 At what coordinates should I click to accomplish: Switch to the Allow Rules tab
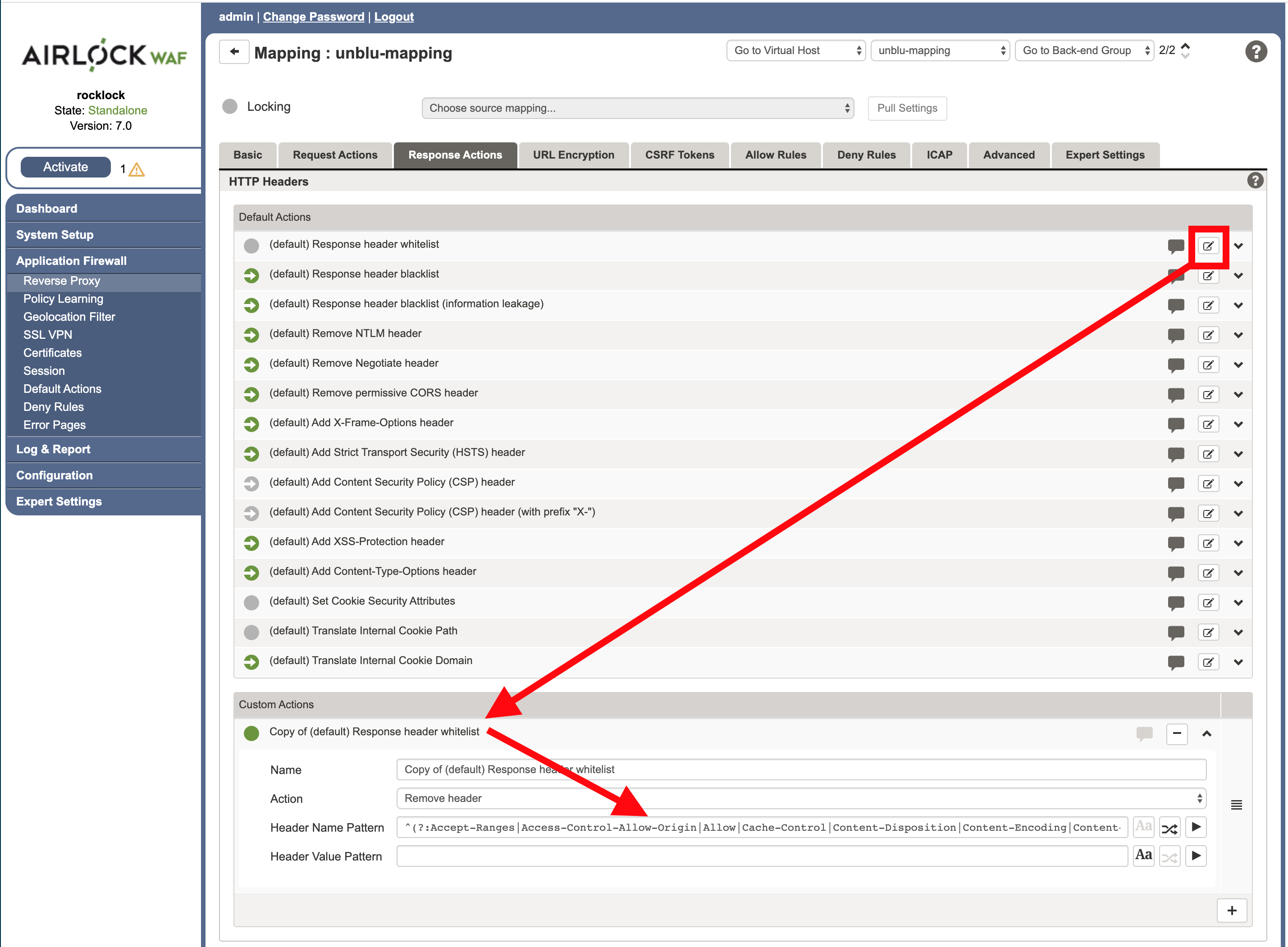(775, 155)
